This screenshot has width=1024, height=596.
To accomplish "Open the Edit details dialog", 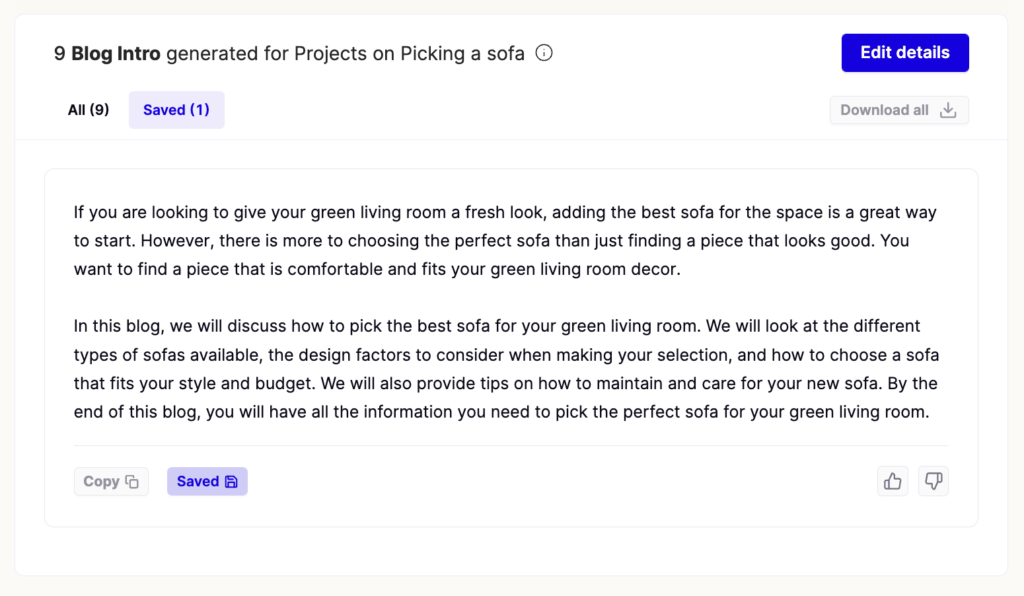I will click(x=904, y=53).
